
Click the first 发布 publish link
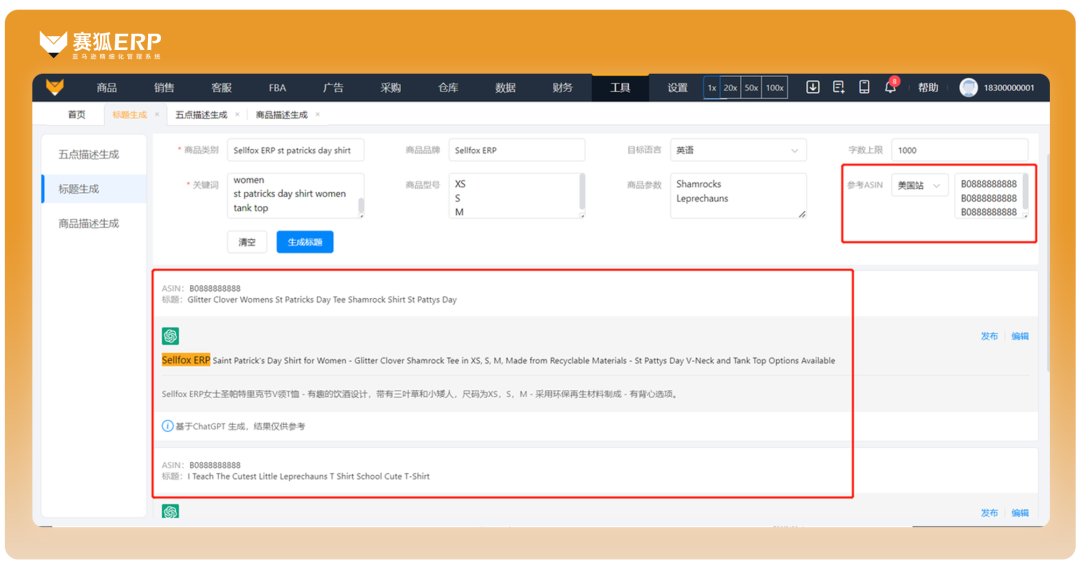(989, 336)
